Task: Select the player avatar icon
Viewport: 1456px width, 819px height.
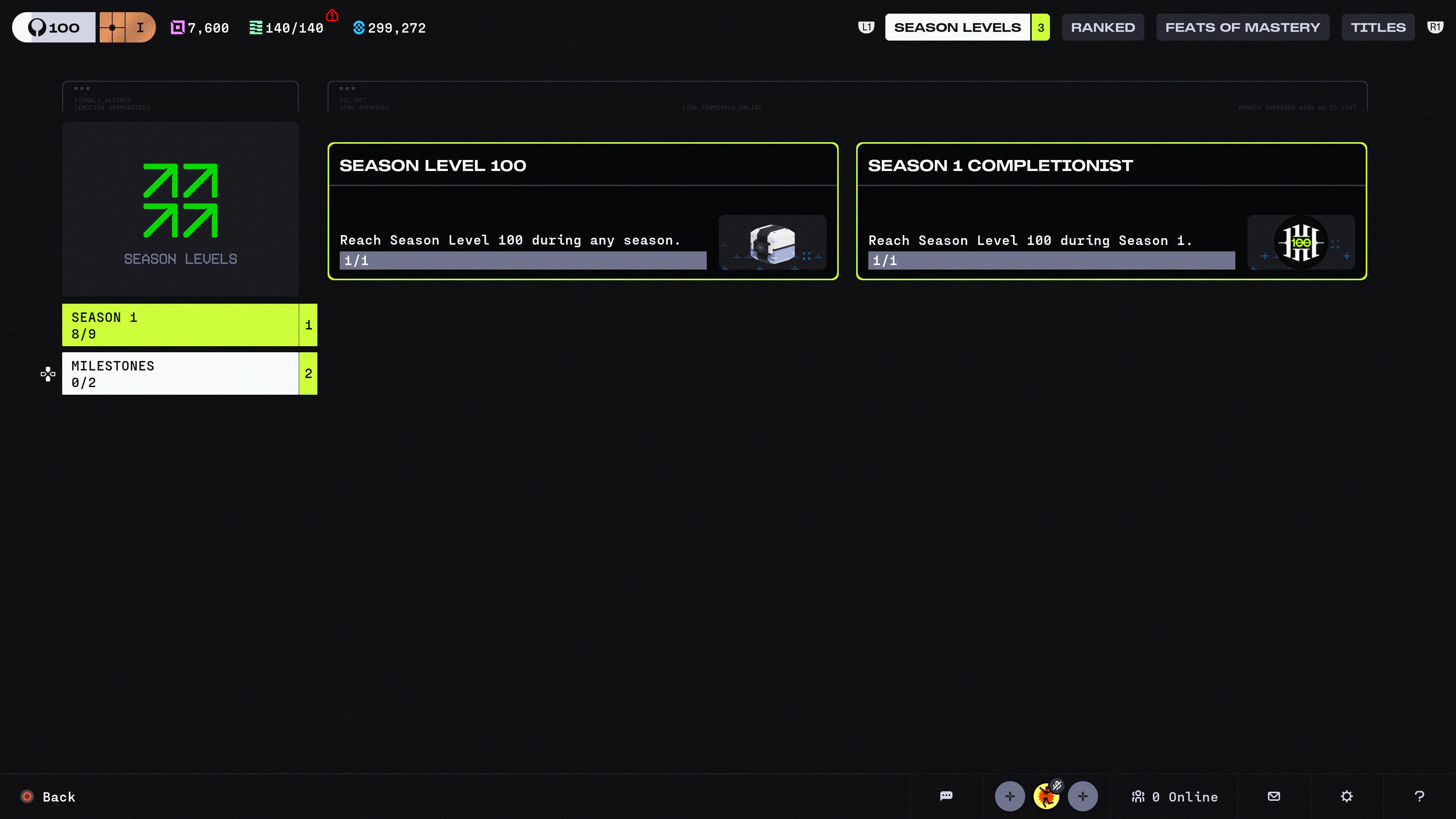Action: pyautogui.click(x=1046, y=796)
